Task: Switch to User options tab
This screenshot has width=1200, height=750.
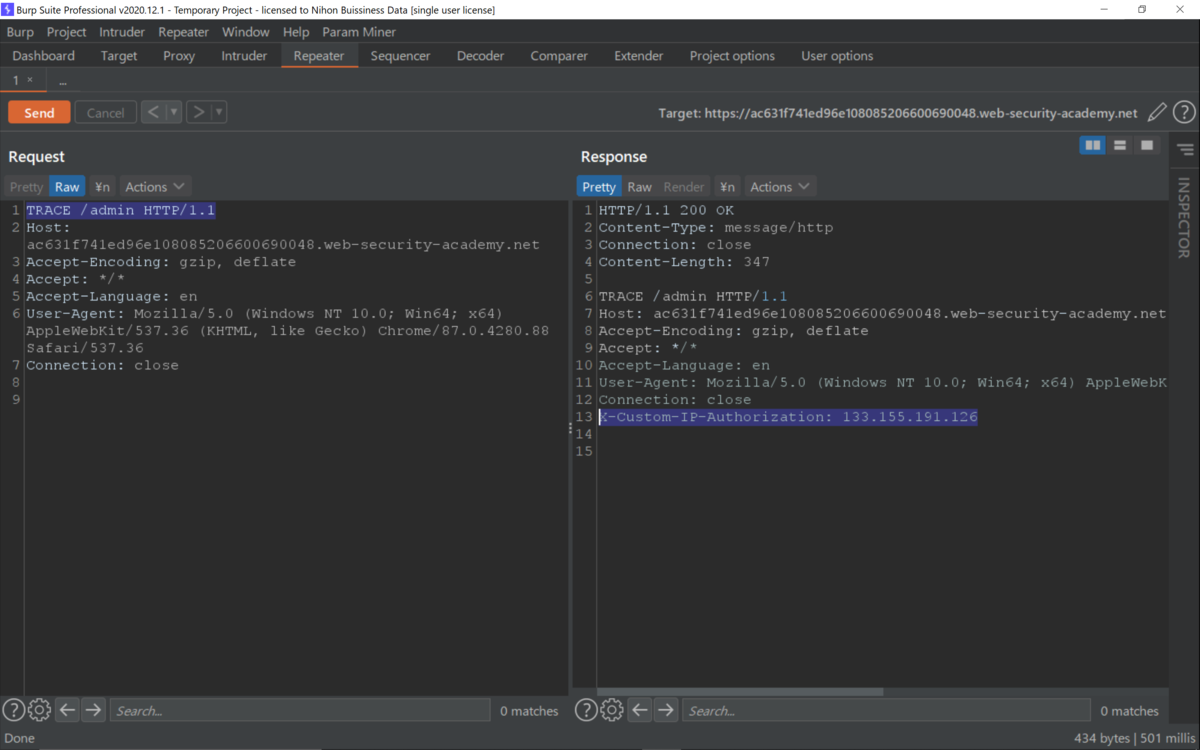Action: pyautogui.click(x=837, y=56)
